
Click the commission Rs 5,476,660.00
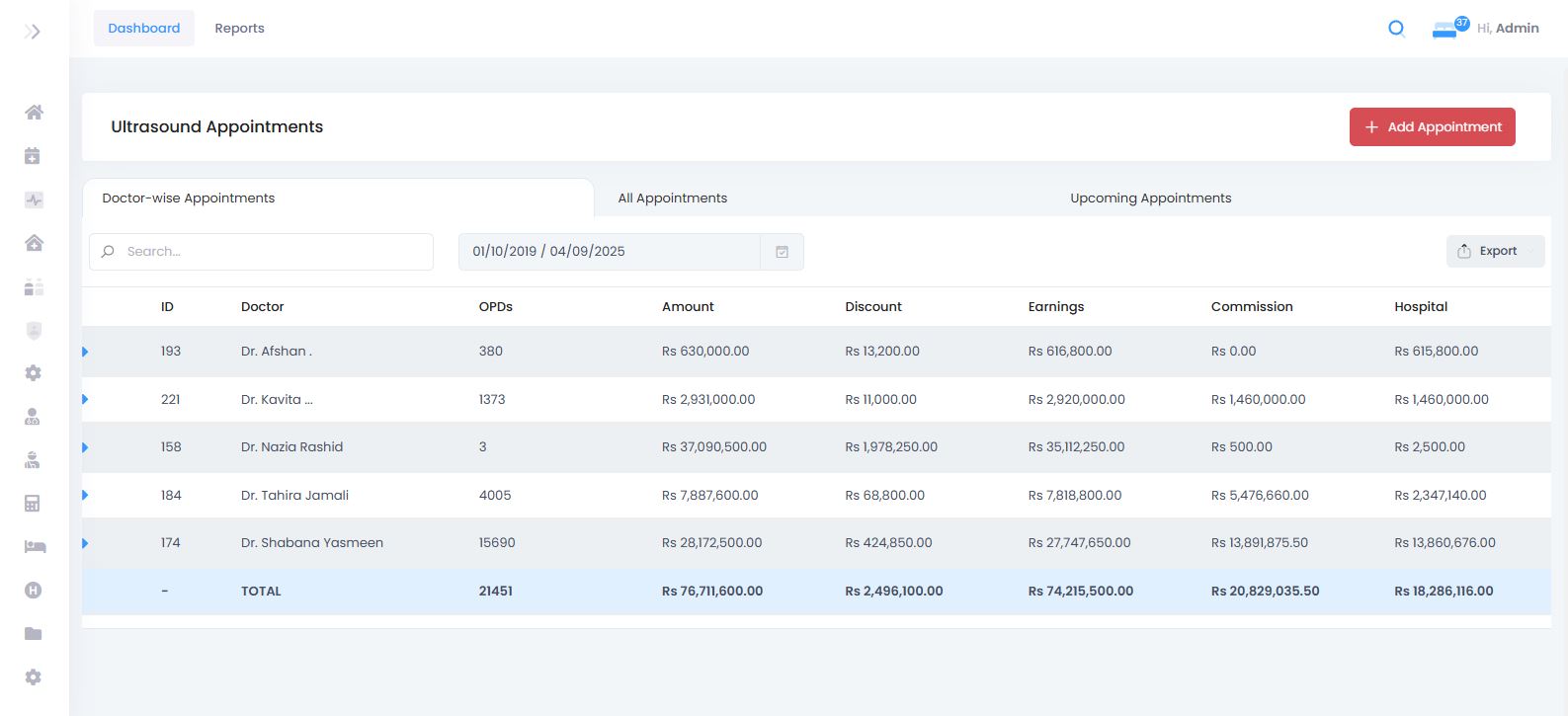click(x=1260, y=495)
